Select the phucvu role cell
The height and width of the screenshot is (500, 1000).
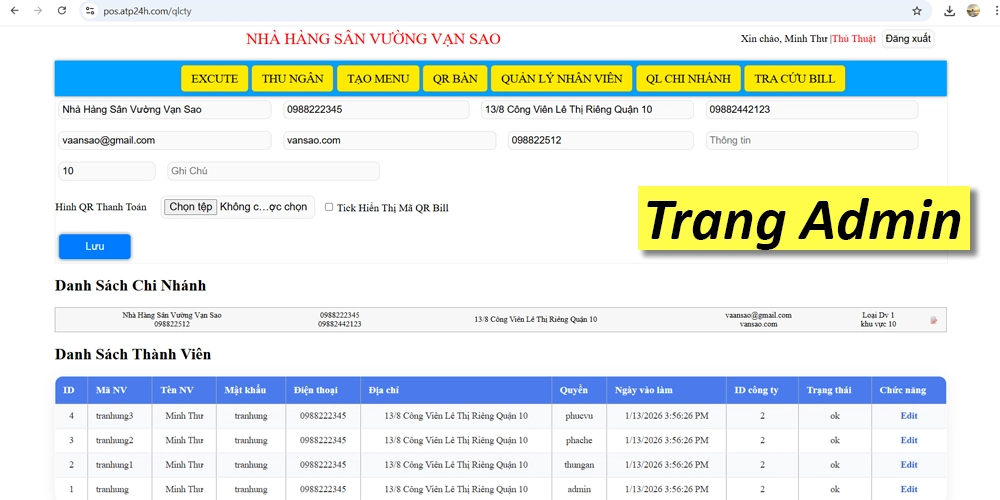point(579,416)
